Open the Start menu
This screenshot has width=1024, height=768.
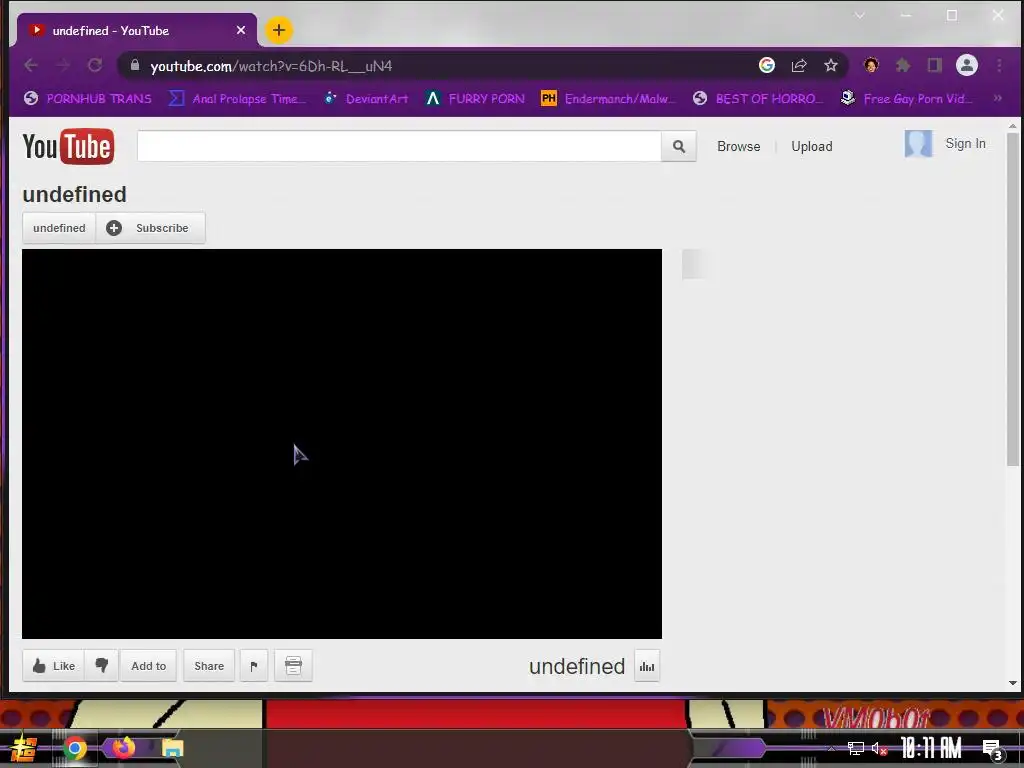[x=24, y=748]
